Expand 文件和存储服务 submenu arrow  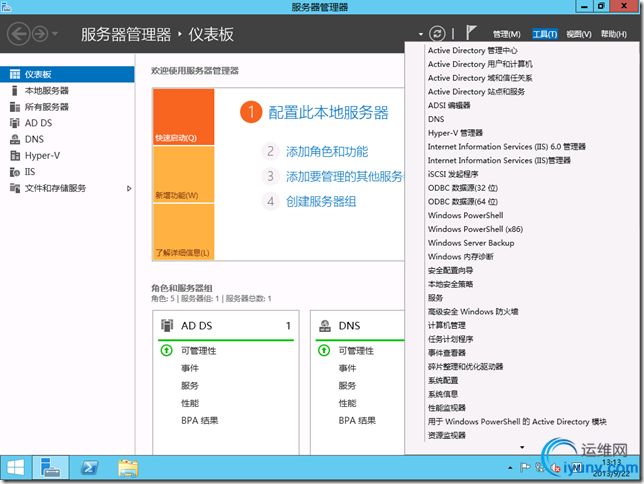(129, 189)
